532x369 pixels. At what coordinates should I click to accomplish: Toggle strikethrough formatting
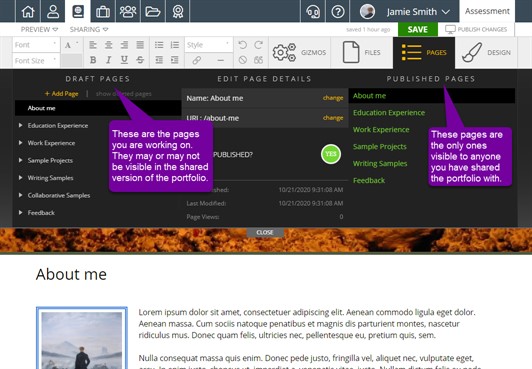[x=140, y=60]
